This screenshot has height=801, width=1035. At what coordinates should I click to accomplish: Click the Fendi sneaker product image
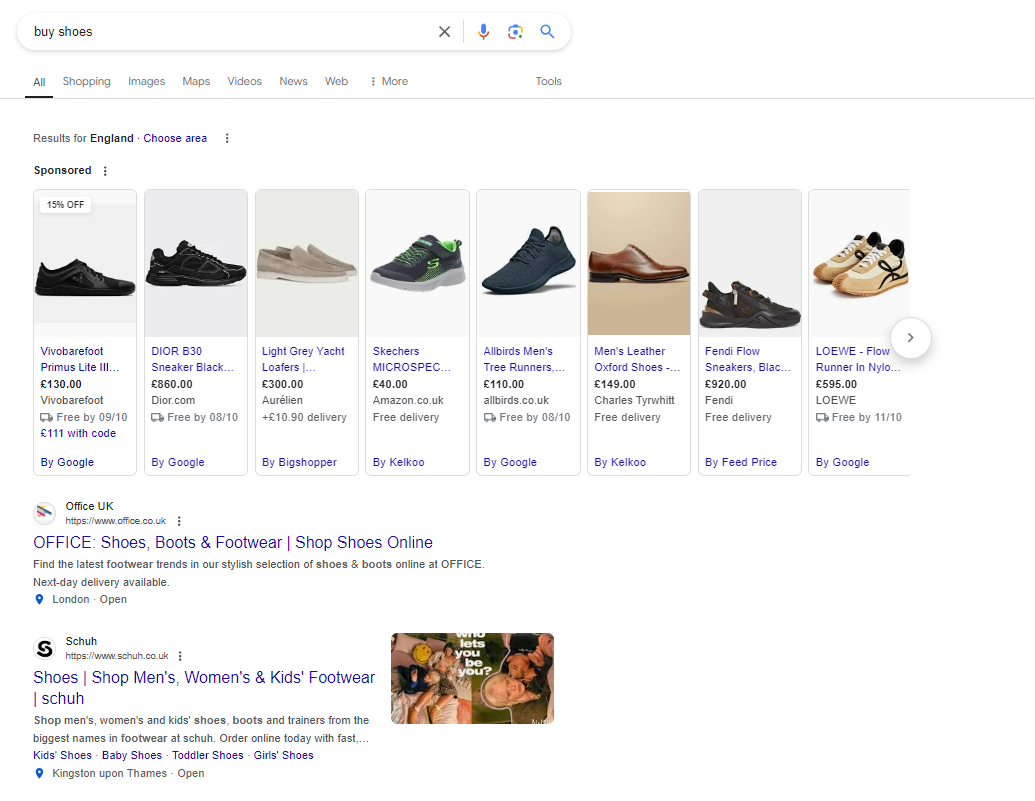(750, 263)
